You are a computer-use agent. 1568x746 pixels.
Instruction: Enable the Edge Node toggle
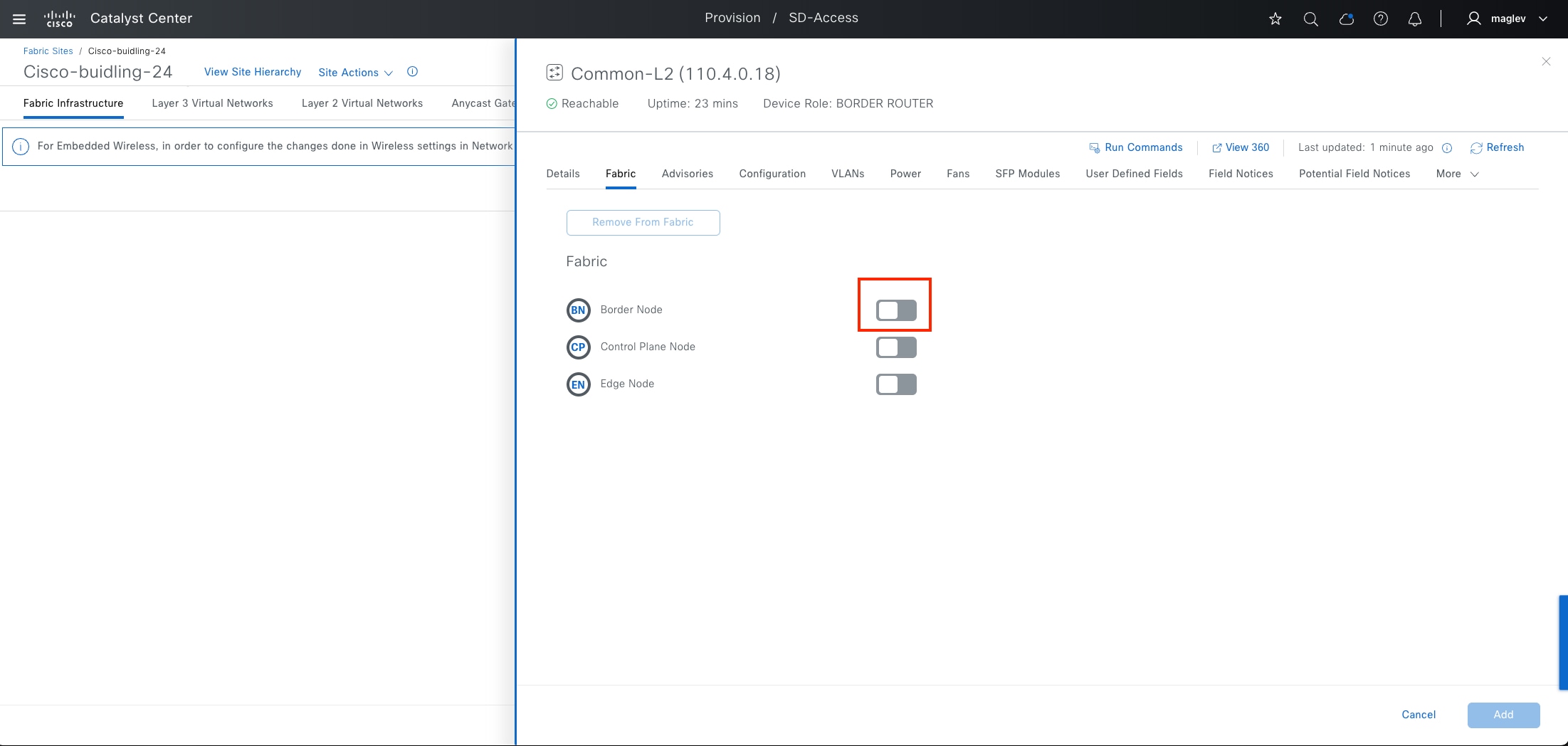point(896,384)
